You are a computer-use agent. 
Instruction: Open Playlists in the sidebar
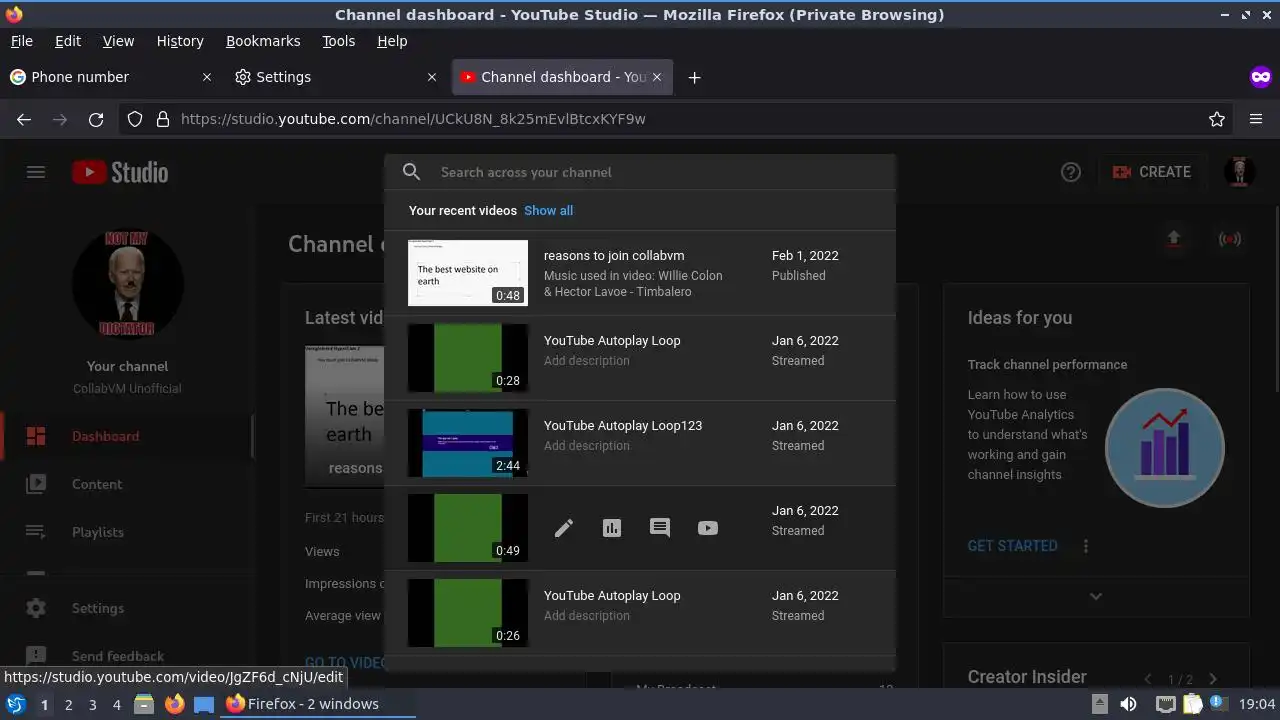(128, 532)
